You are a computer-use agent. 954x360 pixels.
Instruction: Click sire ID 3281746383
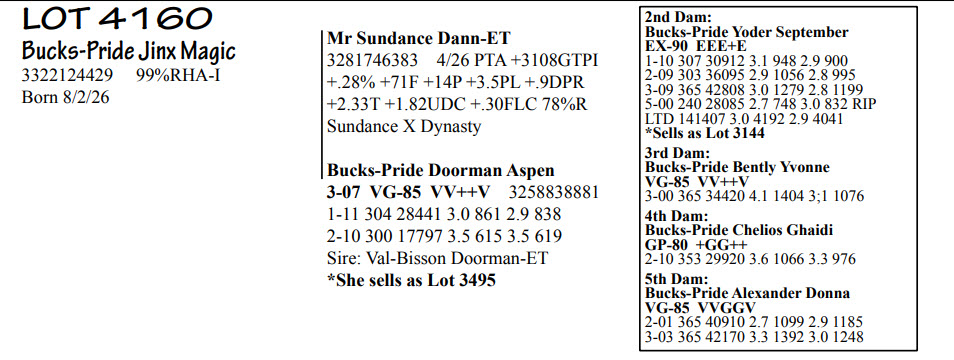pos(372,60)
